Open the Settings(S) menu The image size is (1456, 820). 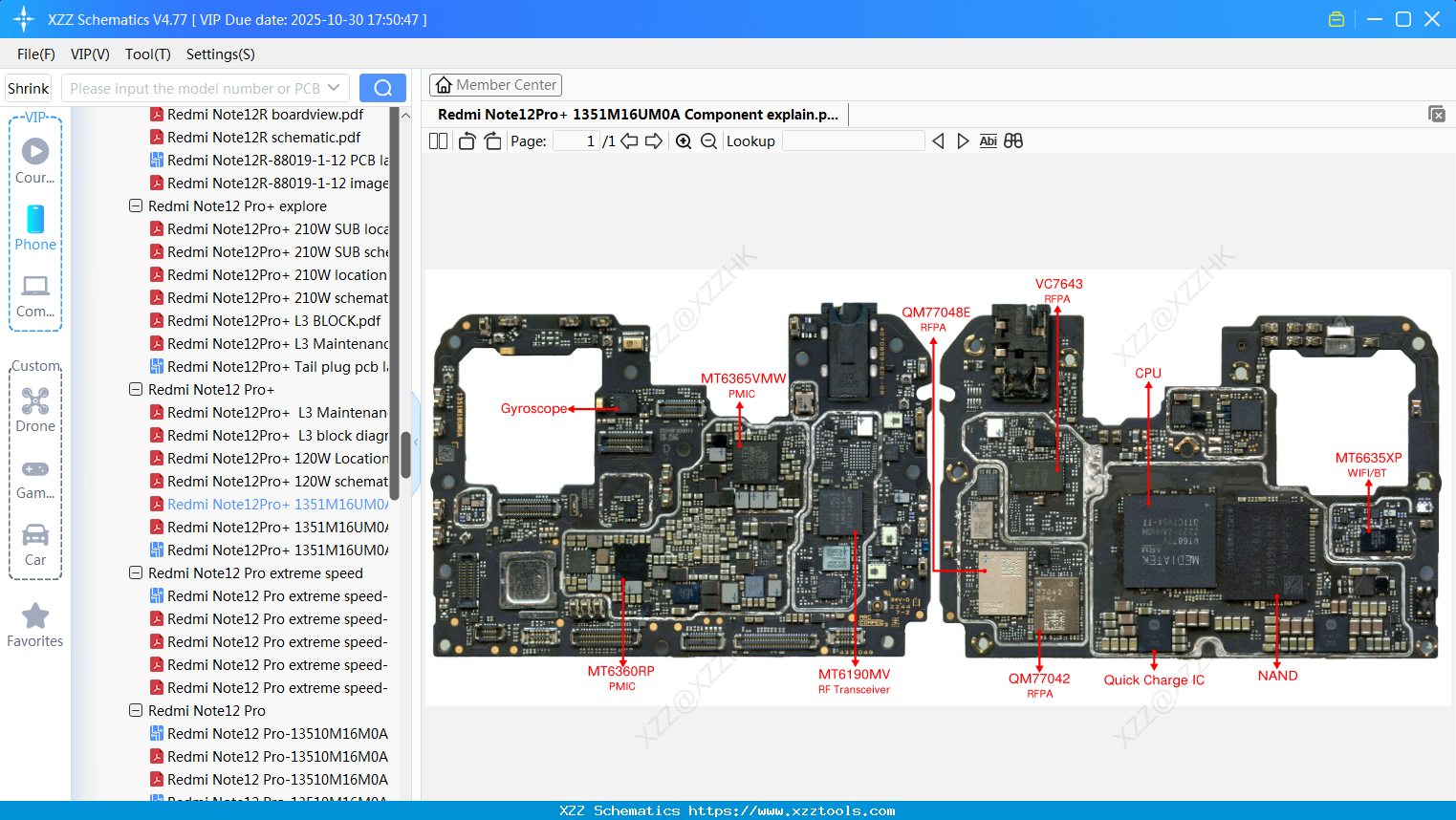click(221, 54)
